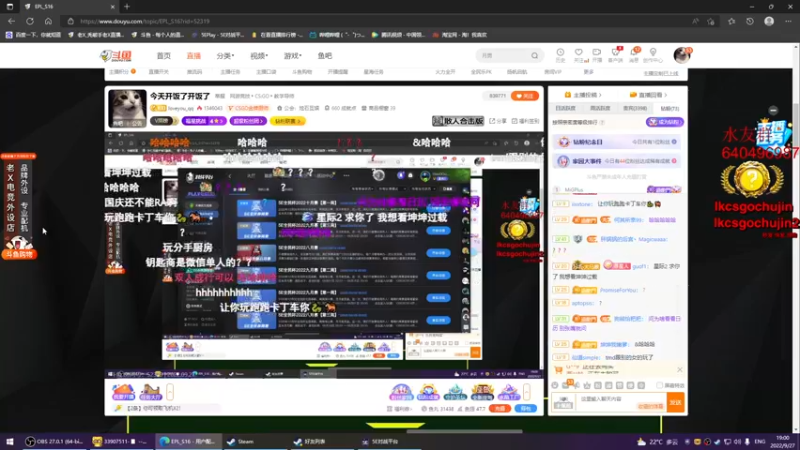The height and width of the screenshot is (450, 800).
Task: Toggle the 屏蔽特效 checkbox
Action: (x=660, y=385)
